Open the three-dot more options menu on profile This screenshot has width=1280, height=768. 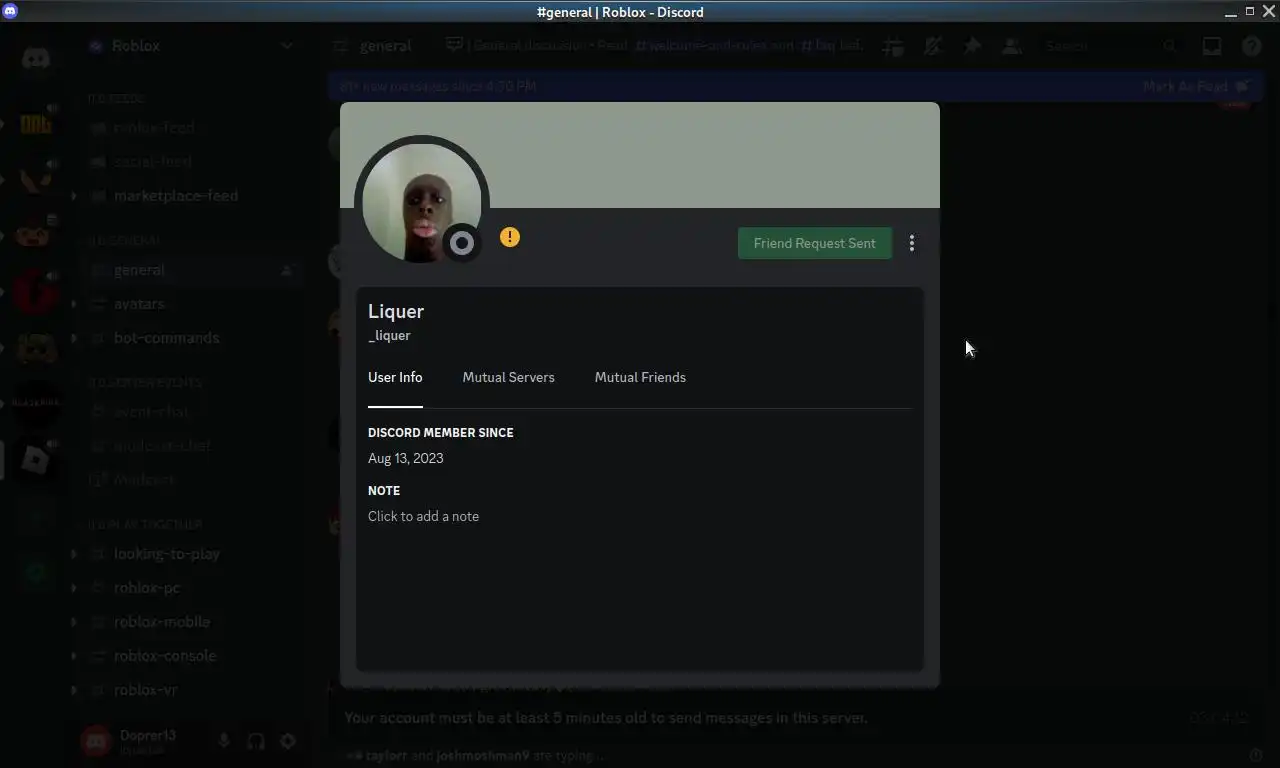pyautogui.click(x=912, y=243)
